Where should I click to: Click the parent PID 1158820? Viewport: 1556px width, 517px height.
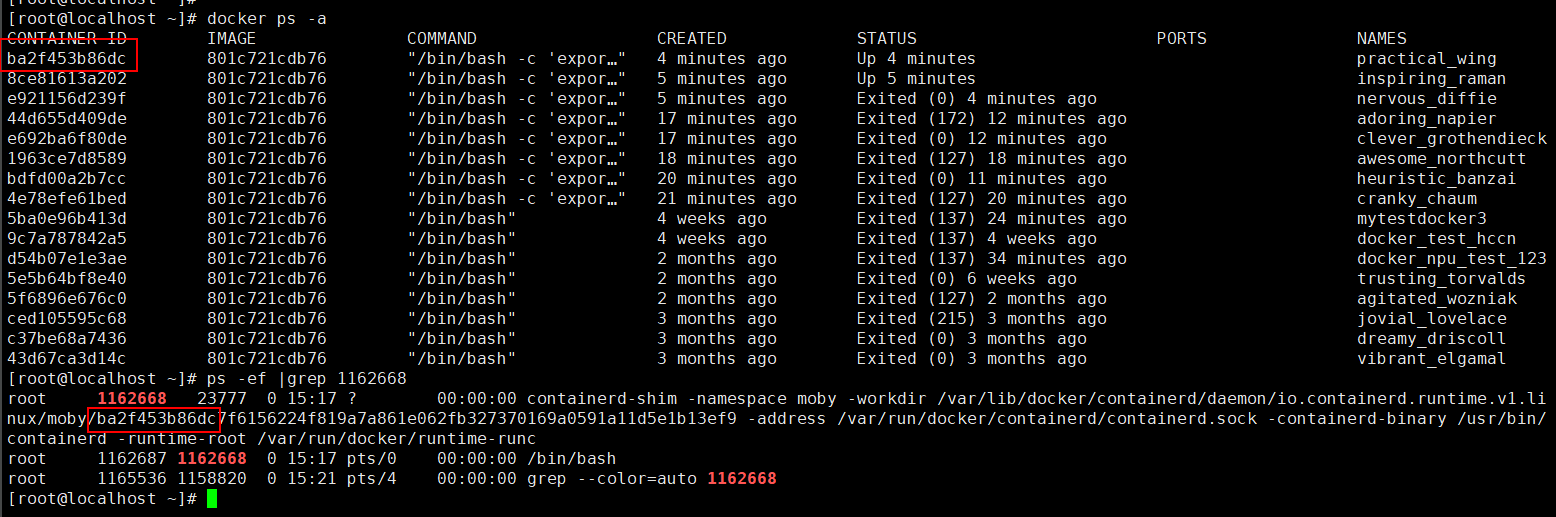[x=212, y=479]
